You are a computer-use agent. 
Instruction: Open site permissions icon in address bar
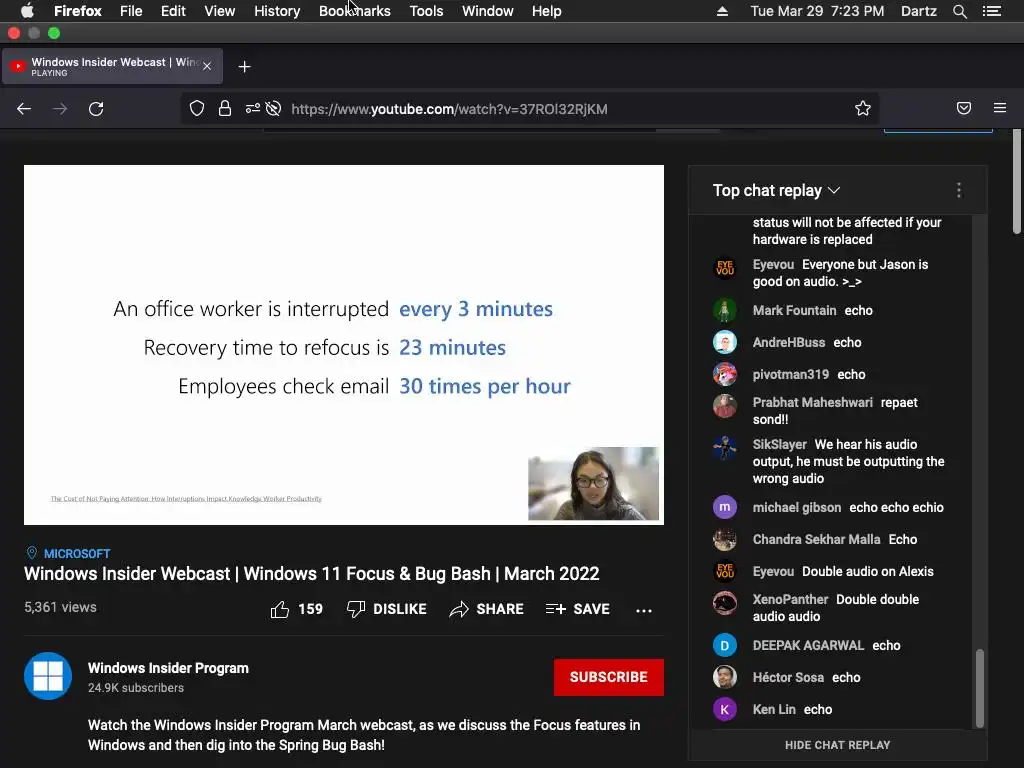(253, 108)
